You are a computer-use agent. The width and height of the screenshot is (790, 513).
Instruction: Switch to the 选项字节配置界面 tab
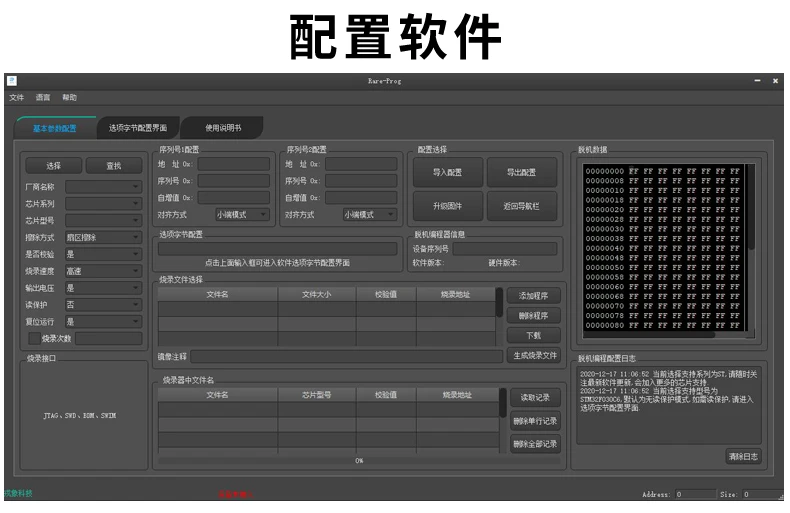click(x=138, y=128)
